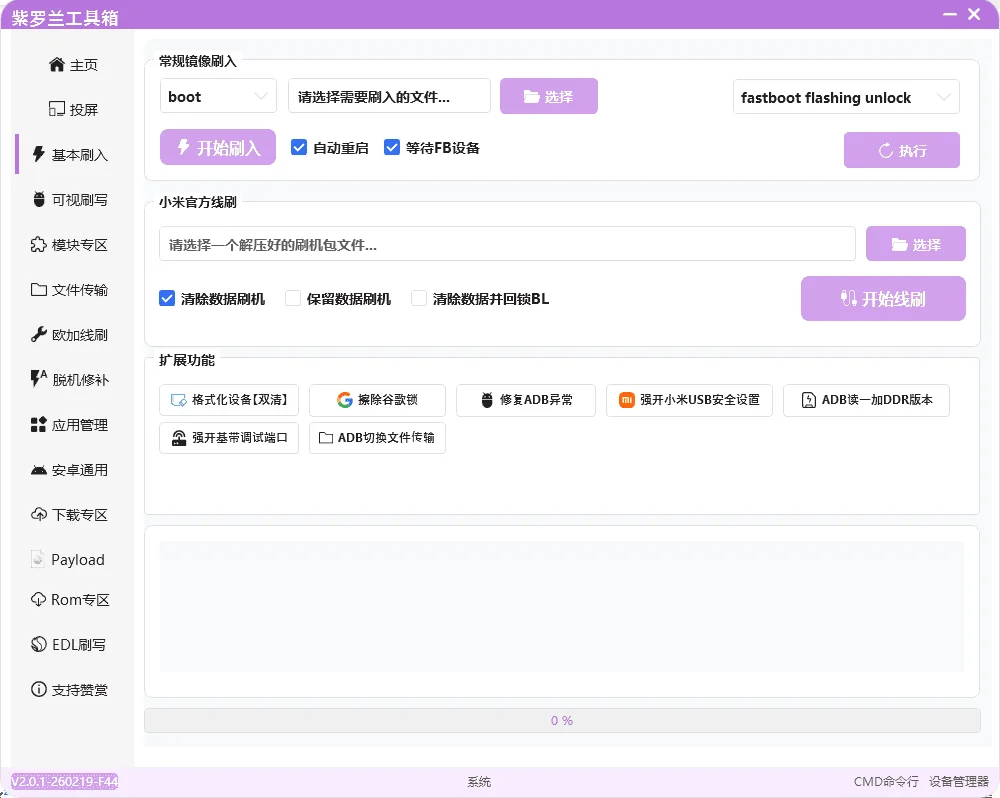Click the 执行 button
This screenshot has height=798, width=1000.
point(902,150)
